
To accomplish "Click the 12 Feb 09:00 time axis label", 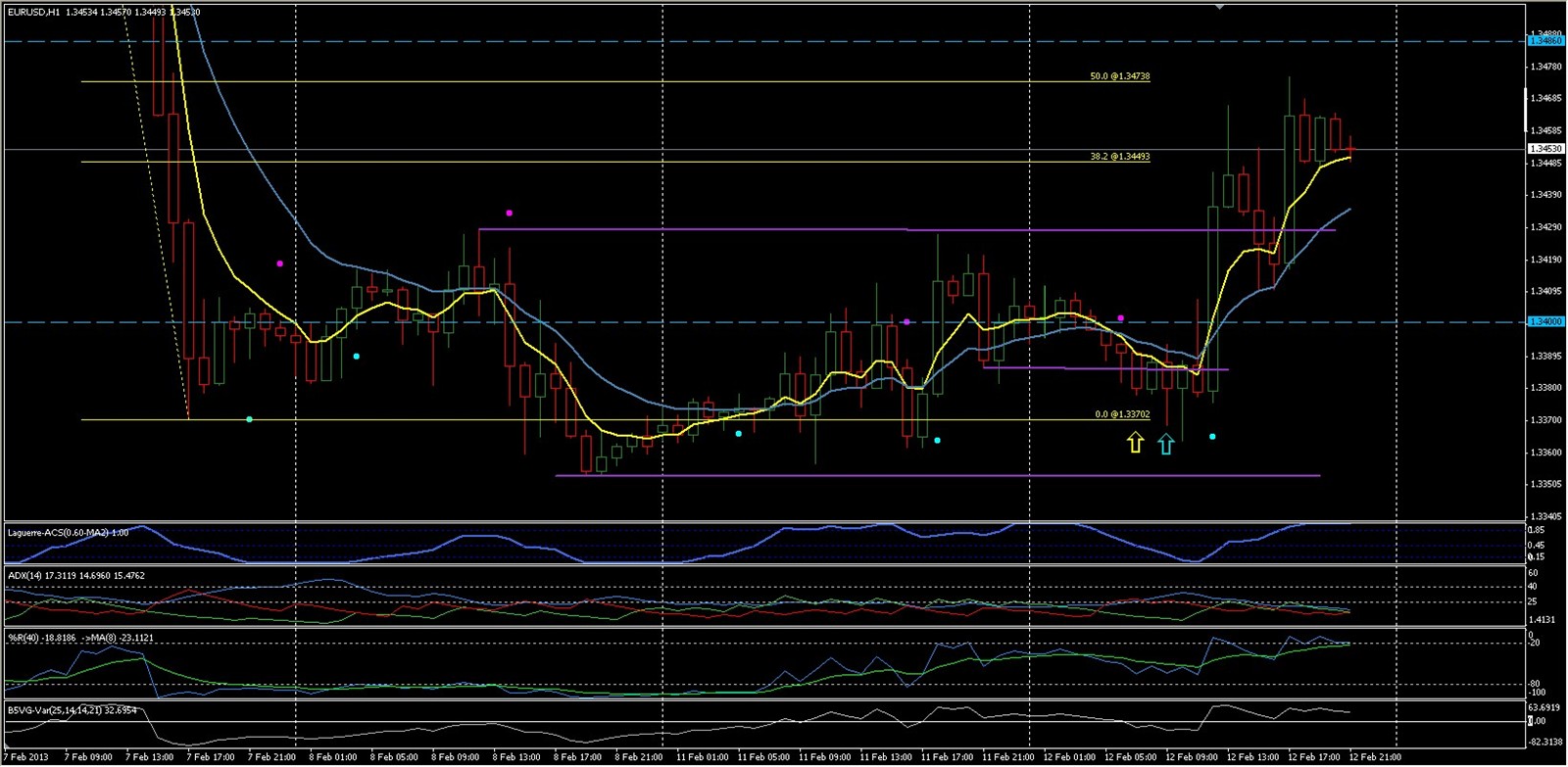I will pyautogui.click(x=1192, y=757).
